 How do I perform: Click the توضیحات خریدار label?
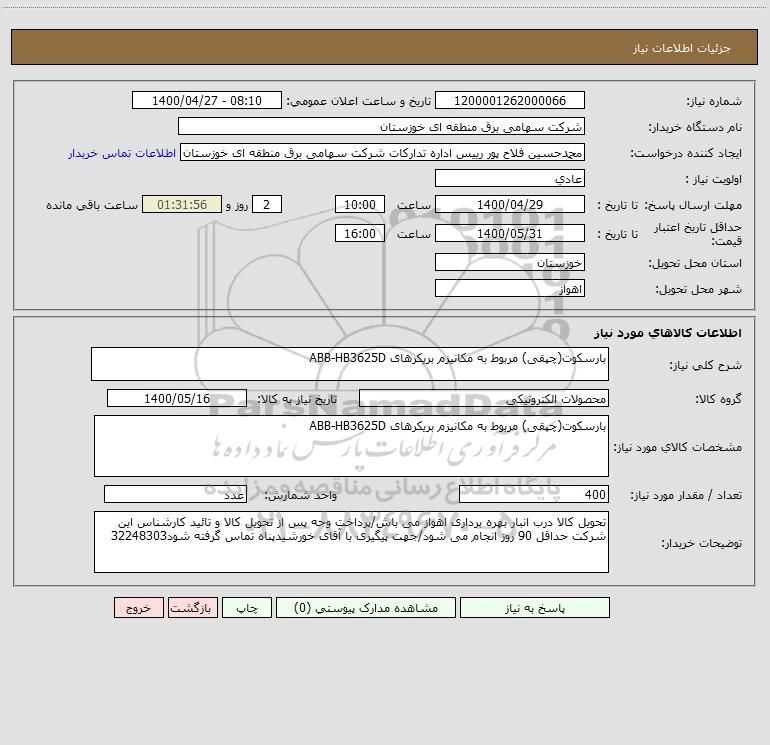tap(701, 543)
